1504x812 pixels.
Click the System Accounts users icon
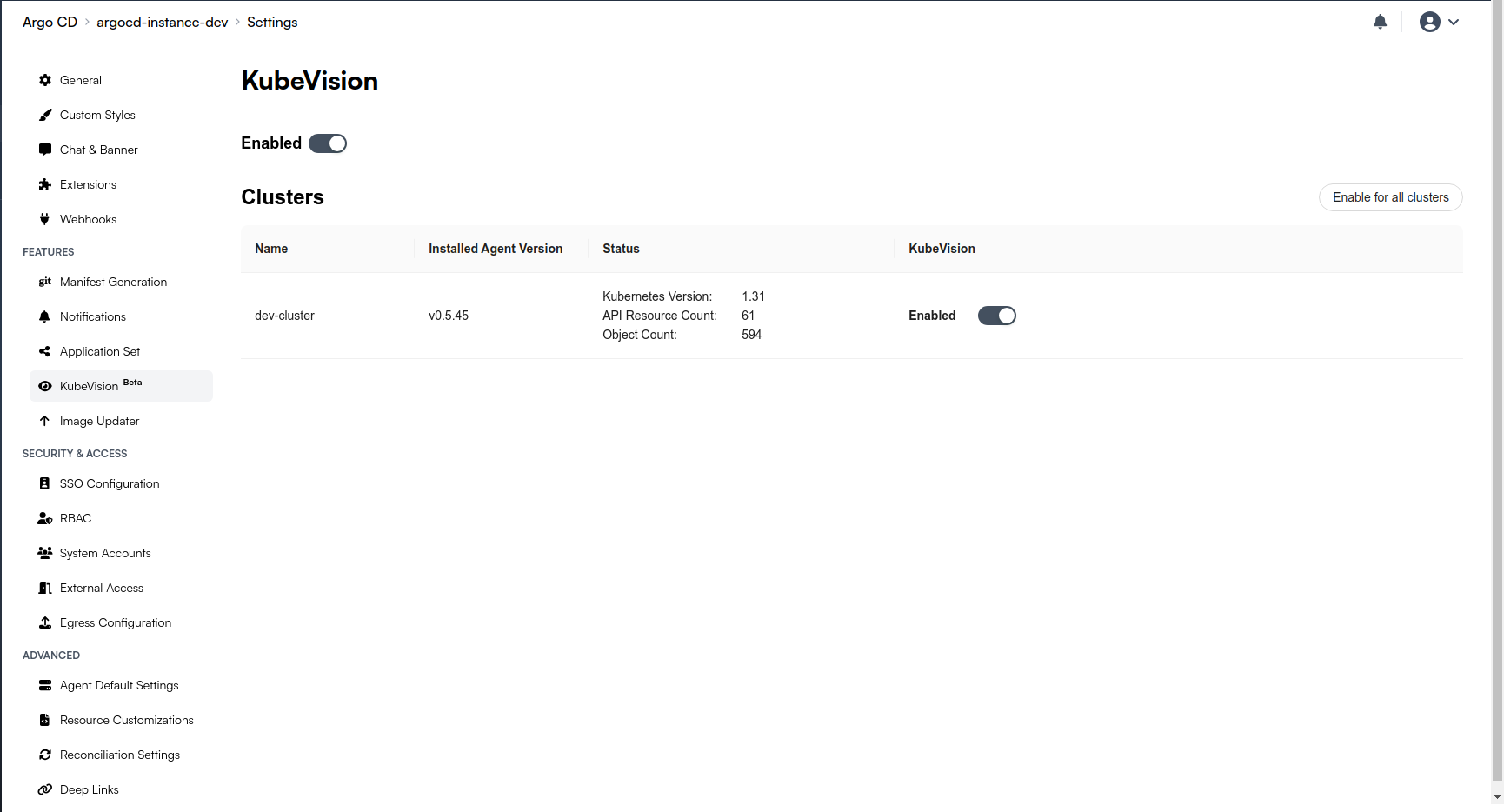(x=45, y=553)
